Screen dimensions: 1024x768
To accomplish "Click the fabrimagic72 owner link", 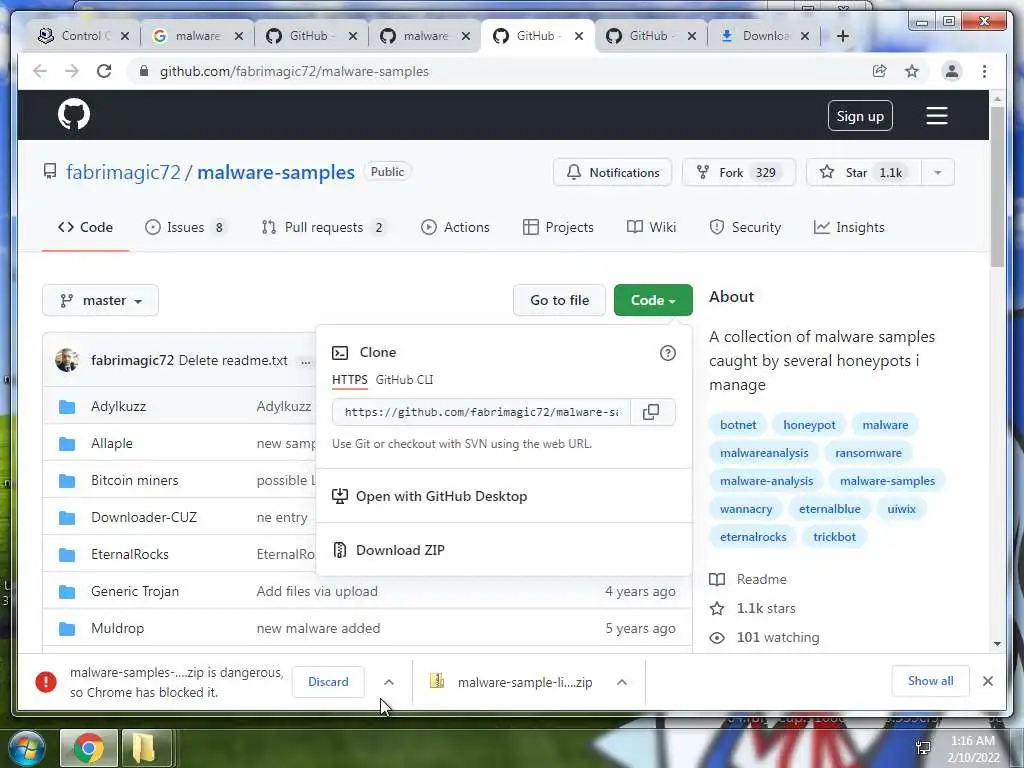I will click(x=123, y=172).
